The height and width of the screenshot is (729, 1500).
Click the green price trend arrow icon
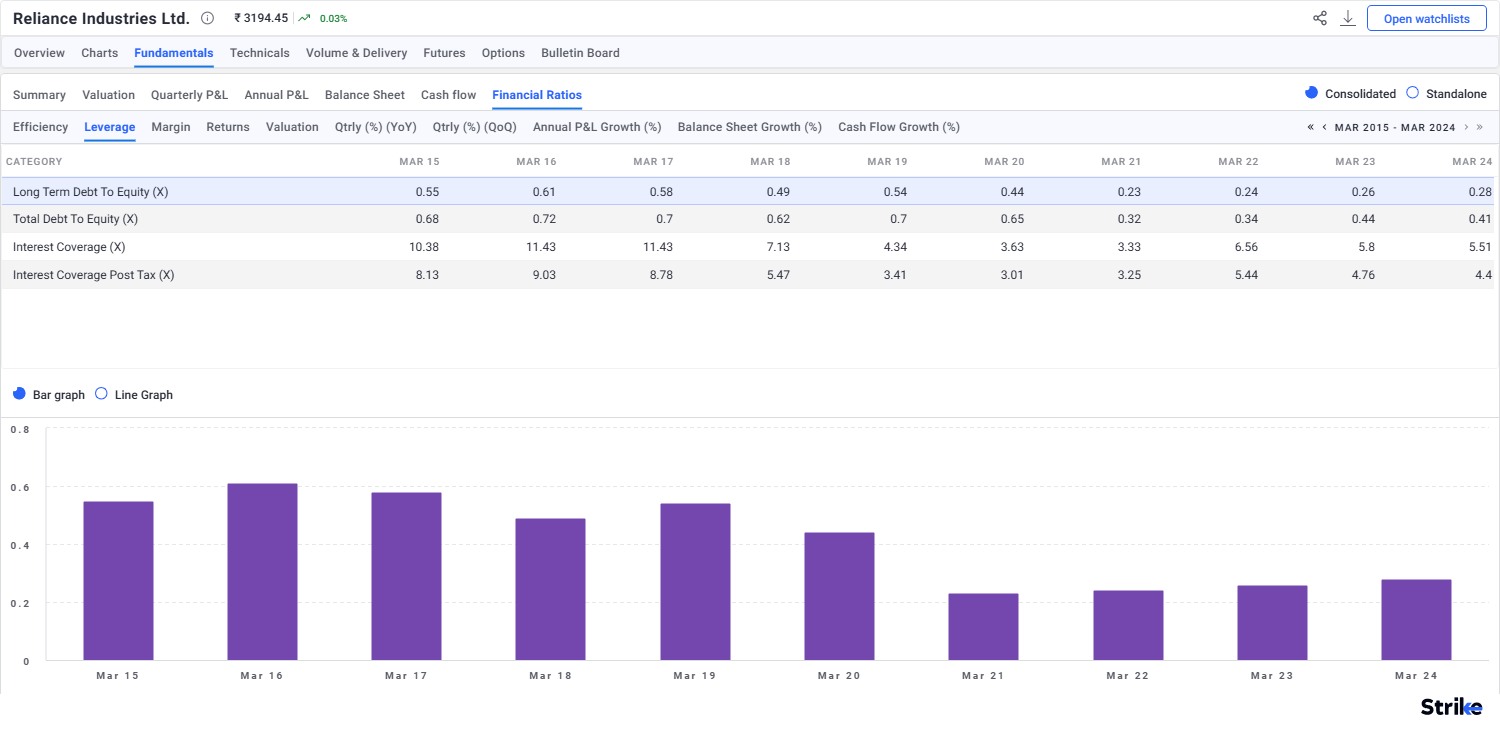click(304, 18)
